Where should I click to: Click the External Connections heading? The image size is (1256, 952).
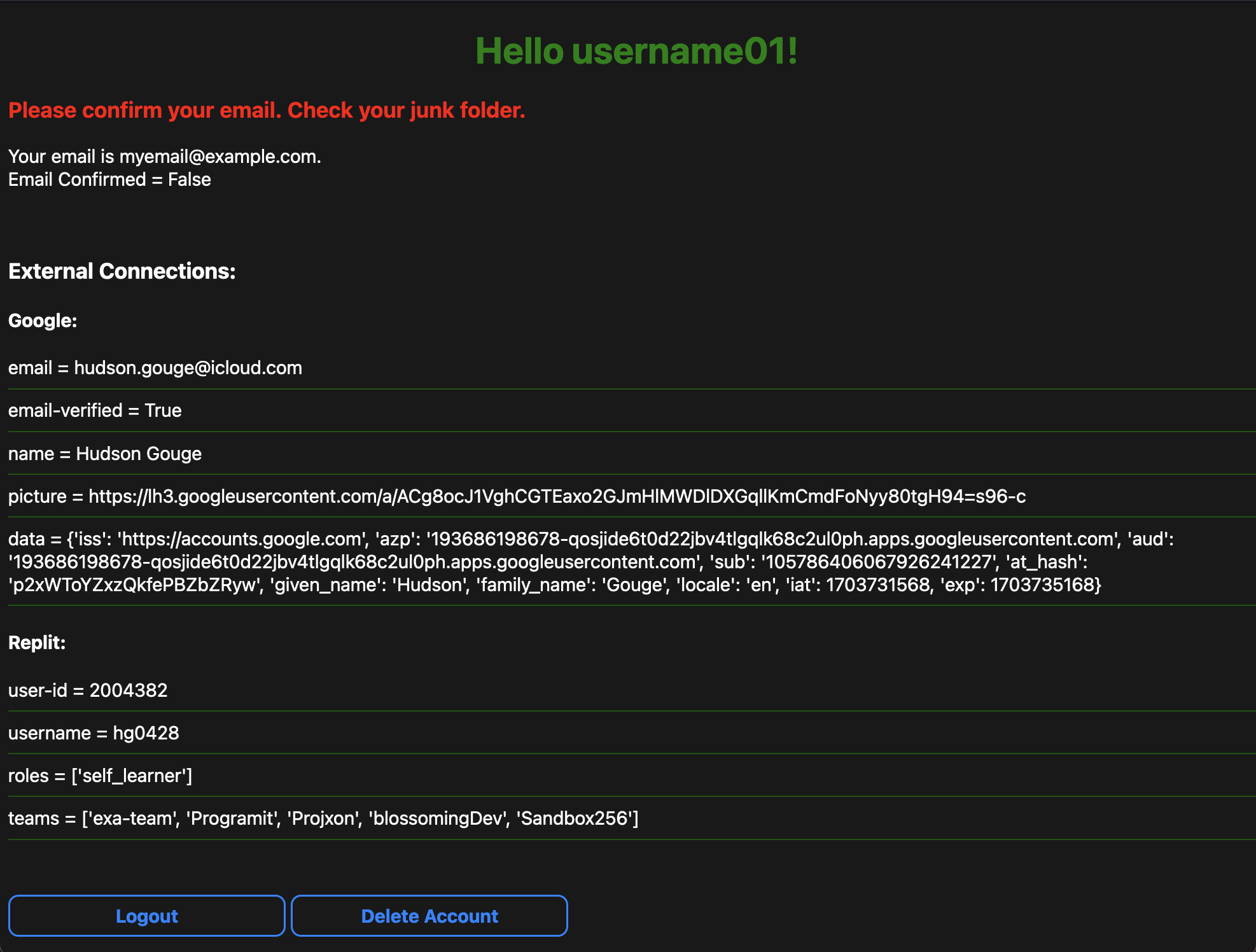coord(122,271)
